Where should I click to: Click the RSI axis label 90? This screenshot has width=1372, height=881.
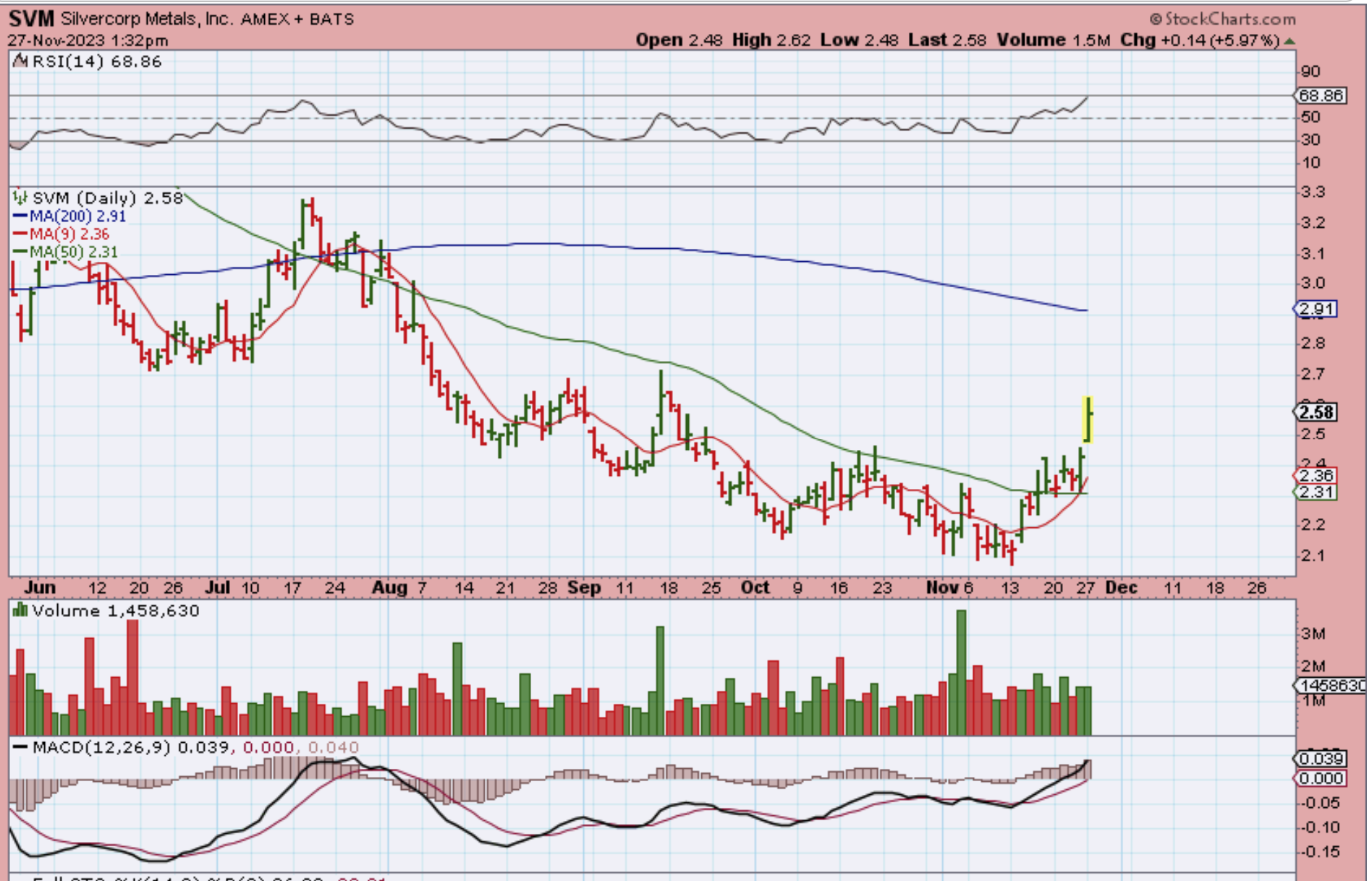[x=1310, y=72]
